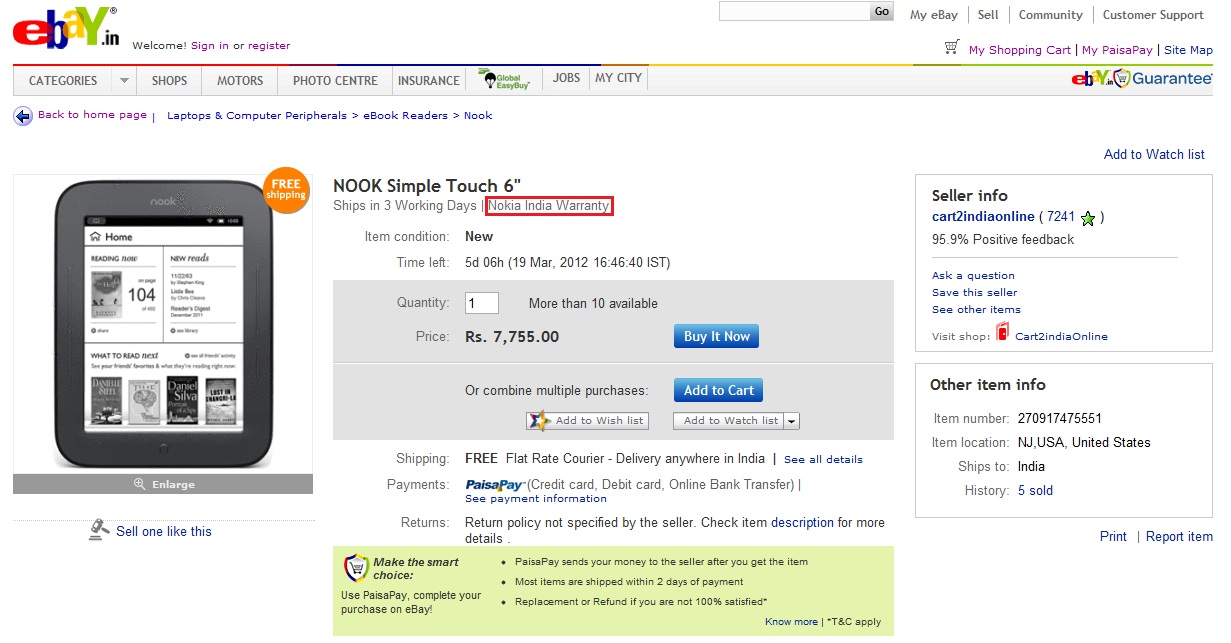Open Laptops & Computer Peripherals breadcrumb
This screenshot has height=643, width=1231.
tap(257, 116)
